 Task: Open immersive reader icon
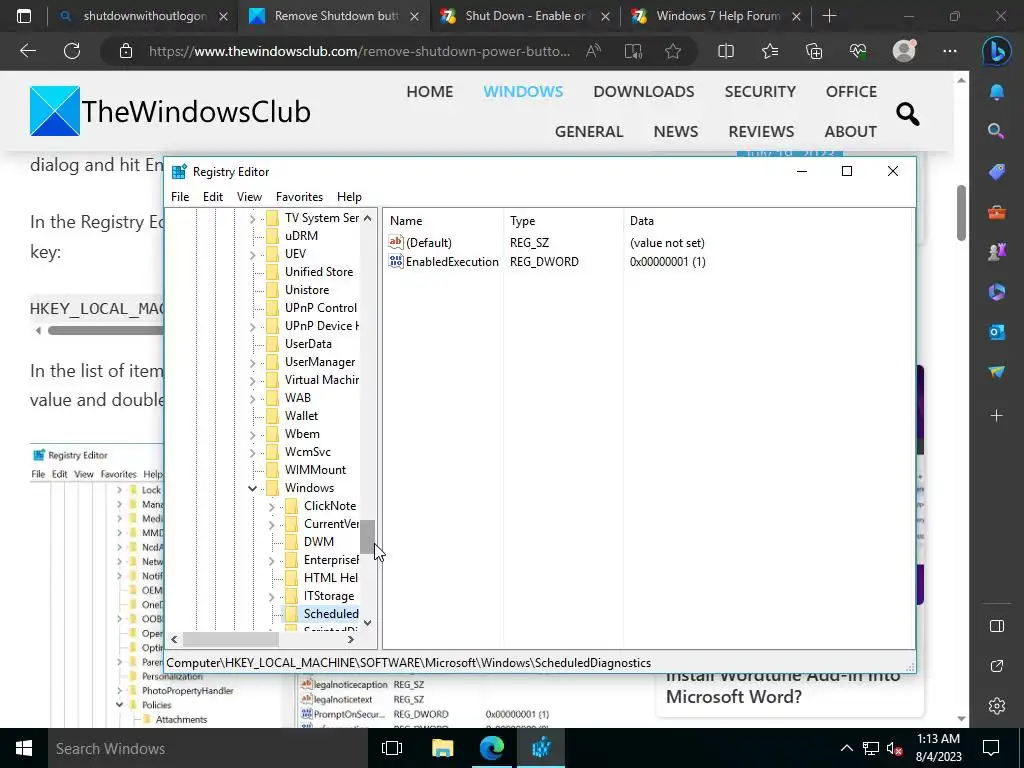tap(633, 51)
